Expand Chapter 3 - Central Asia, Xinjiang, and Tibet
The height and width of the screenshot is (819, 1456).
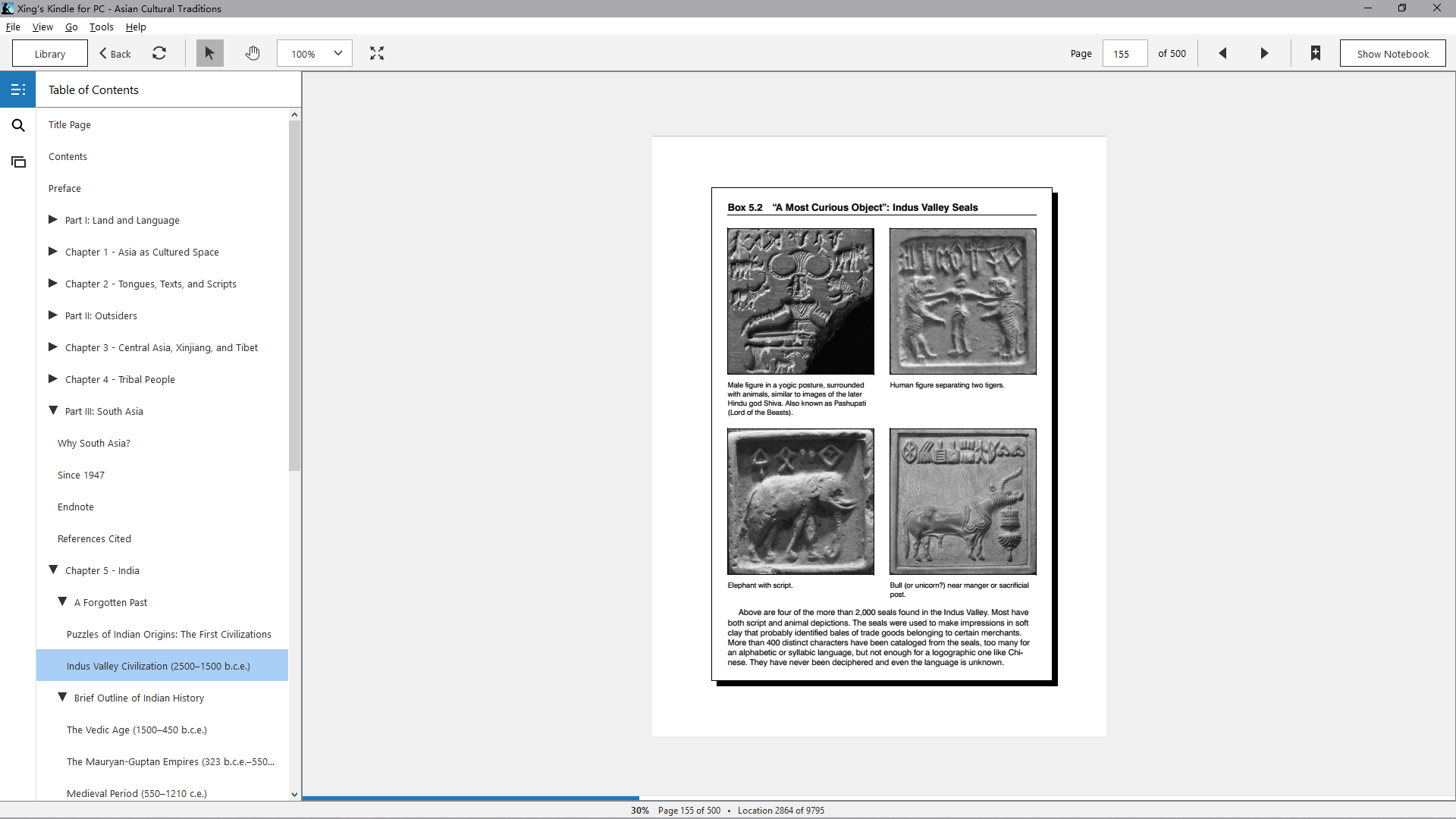(x=53, y=347)
